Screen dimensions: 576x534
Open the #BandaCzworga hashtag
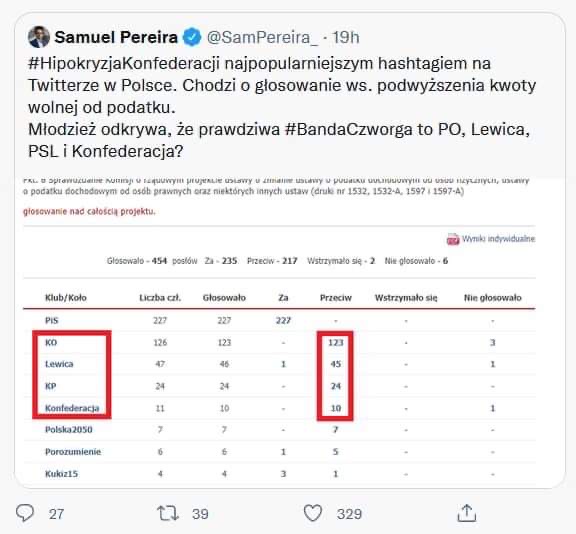(x=348, y=129)
